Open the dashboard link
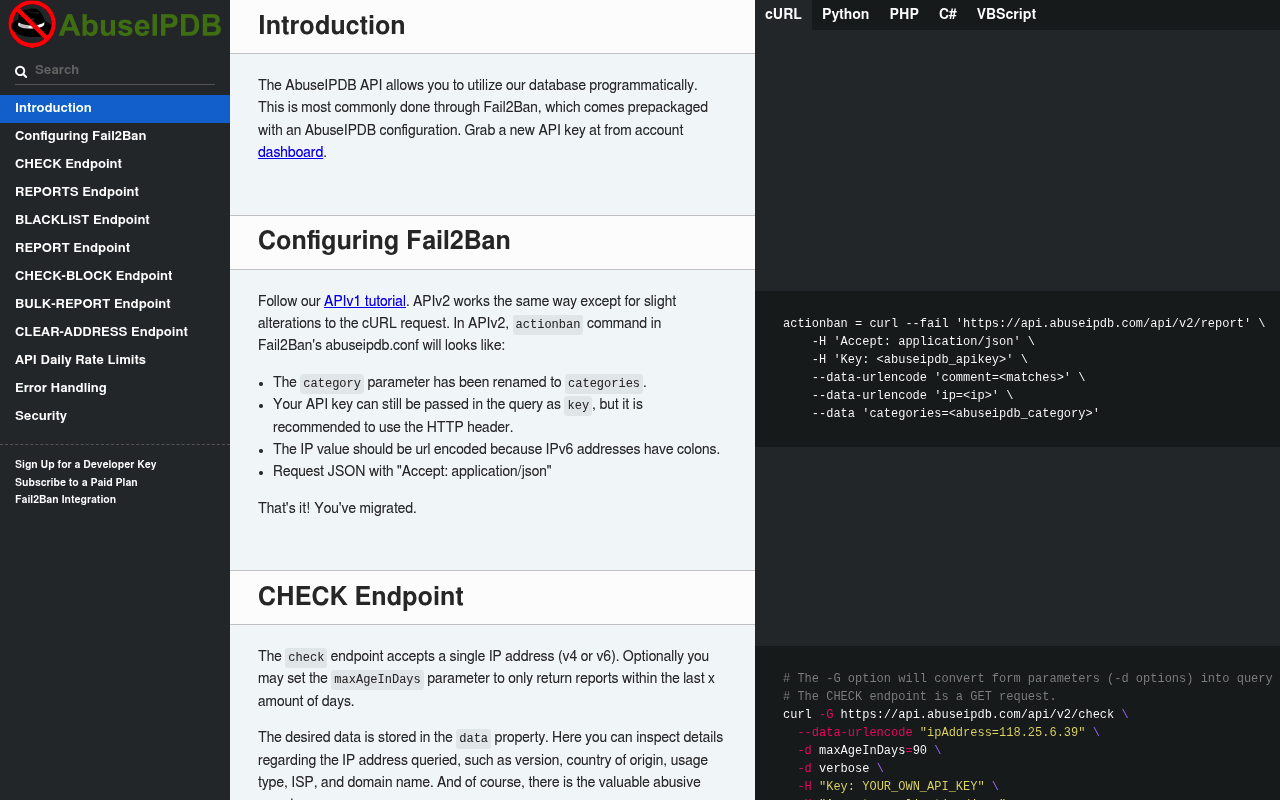Screen dimensions: 1280x800 tap(290, 152)
